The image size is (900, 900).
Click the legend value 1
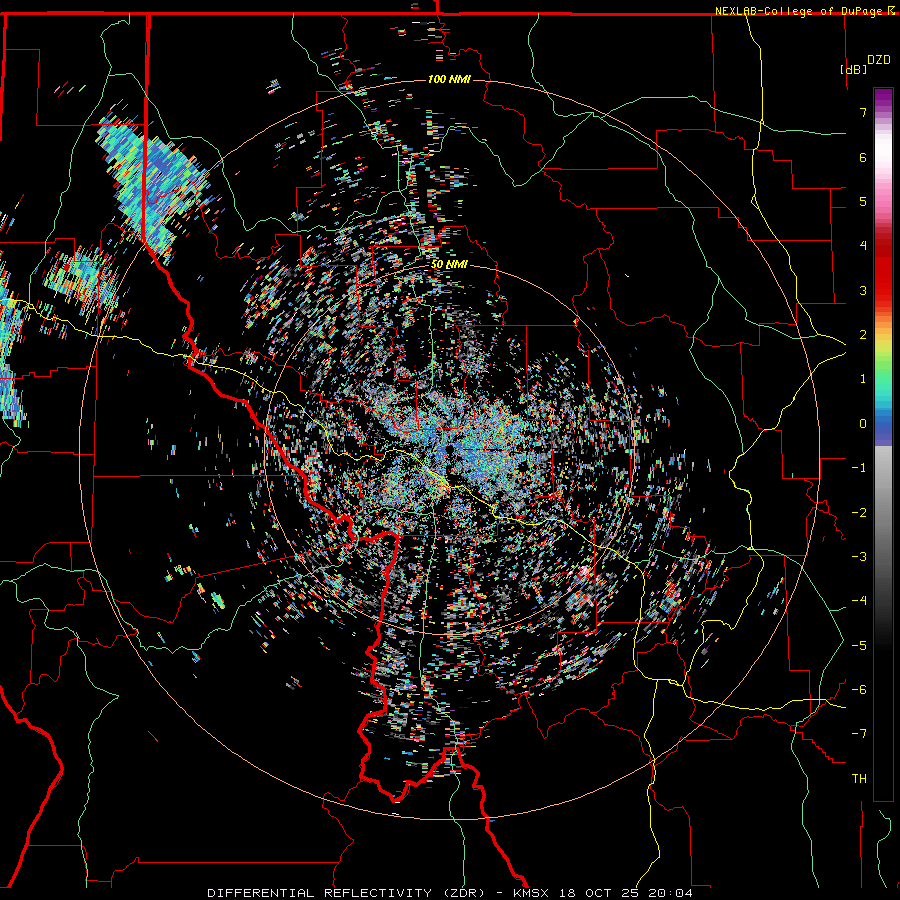click(x=863, y=379)
